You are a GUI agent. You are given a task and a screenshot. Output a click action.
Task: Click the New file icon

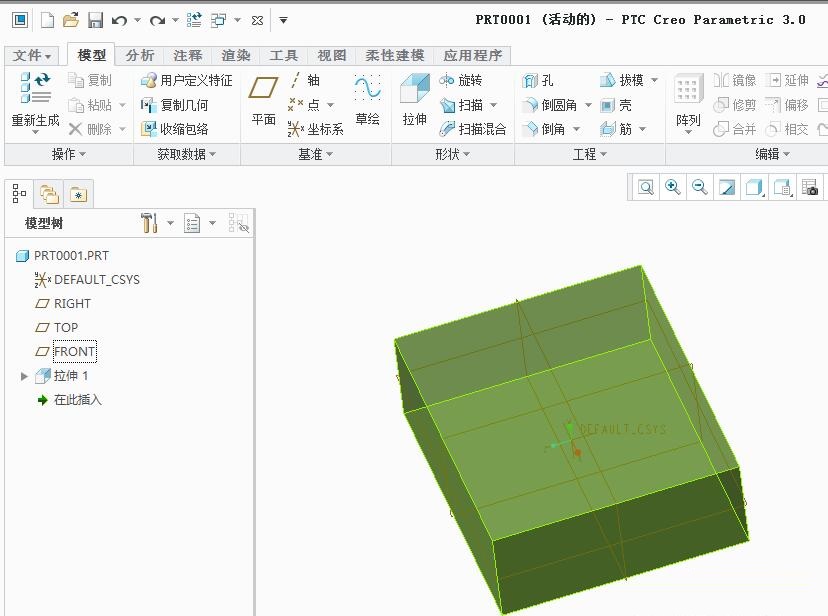[48, 21]
